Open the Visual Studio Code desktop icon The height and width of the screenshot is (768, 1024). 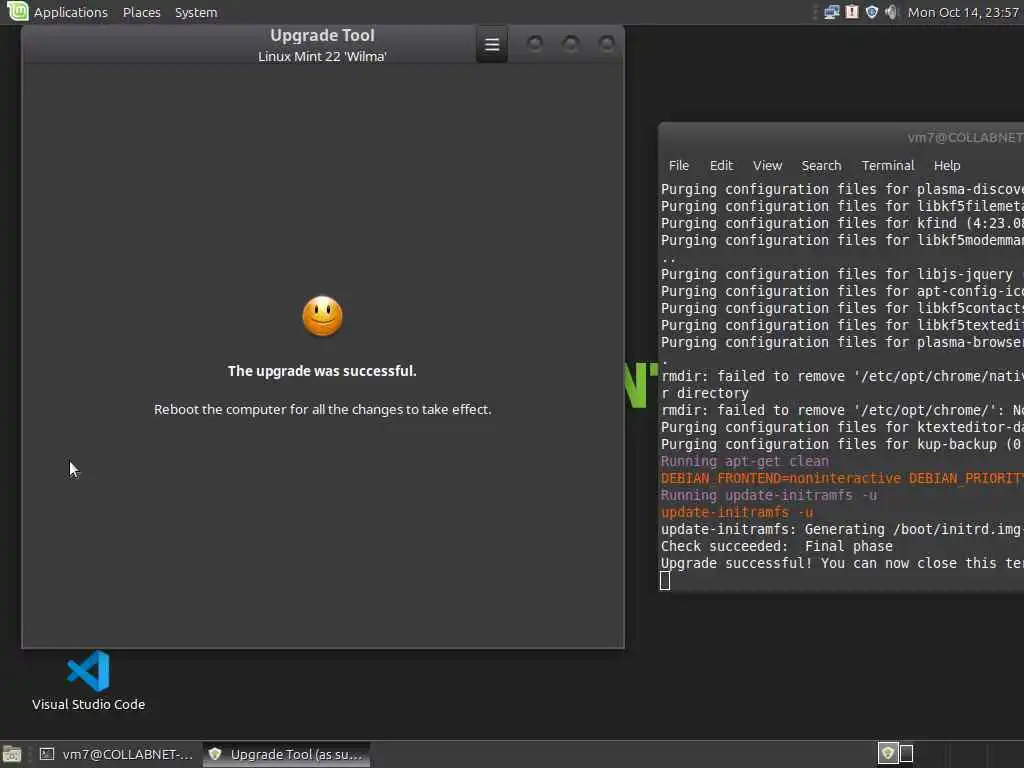(88, 680)
